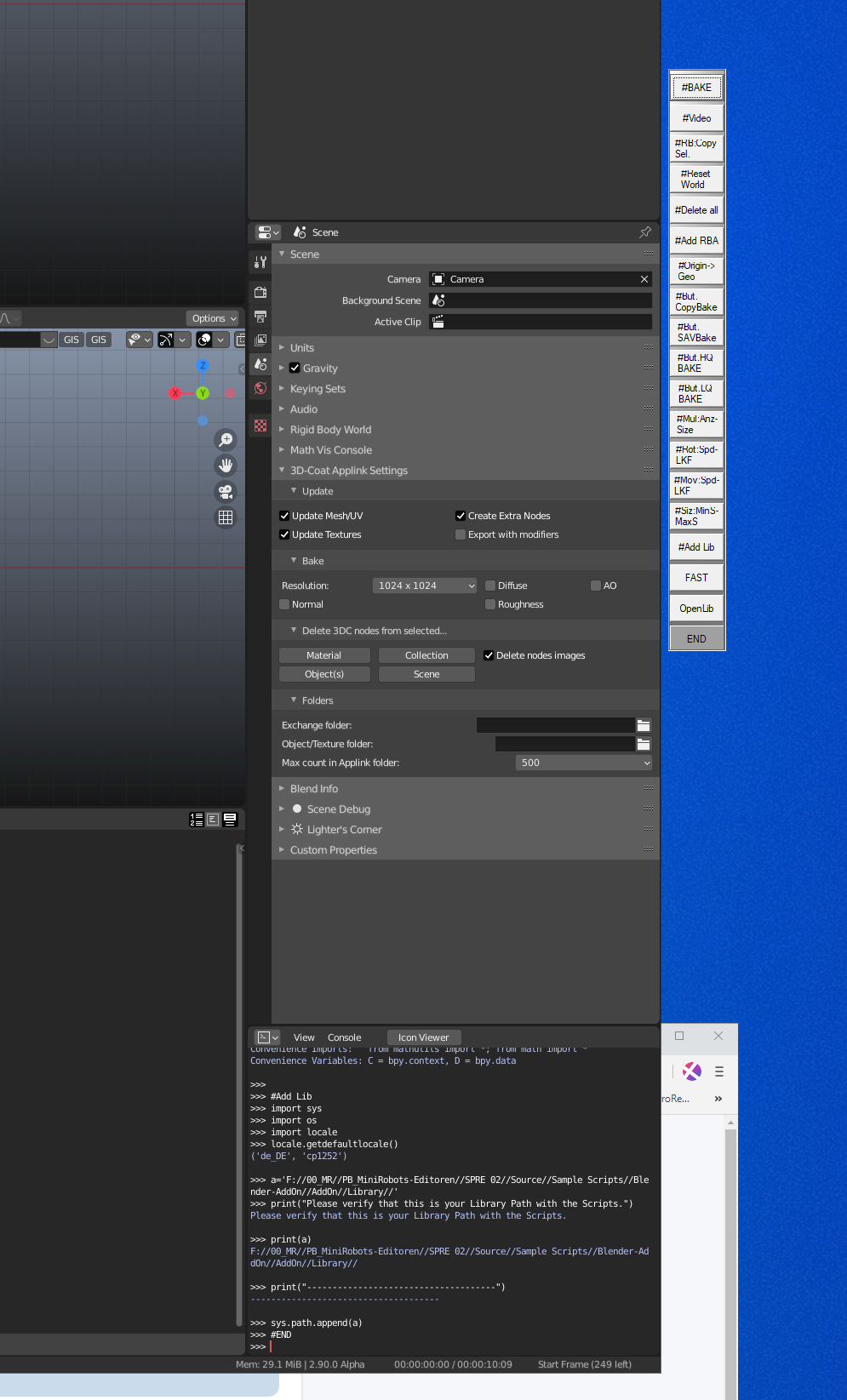
Task: Expand the Rigid Body World panel
Action: [x=330, y=430]
